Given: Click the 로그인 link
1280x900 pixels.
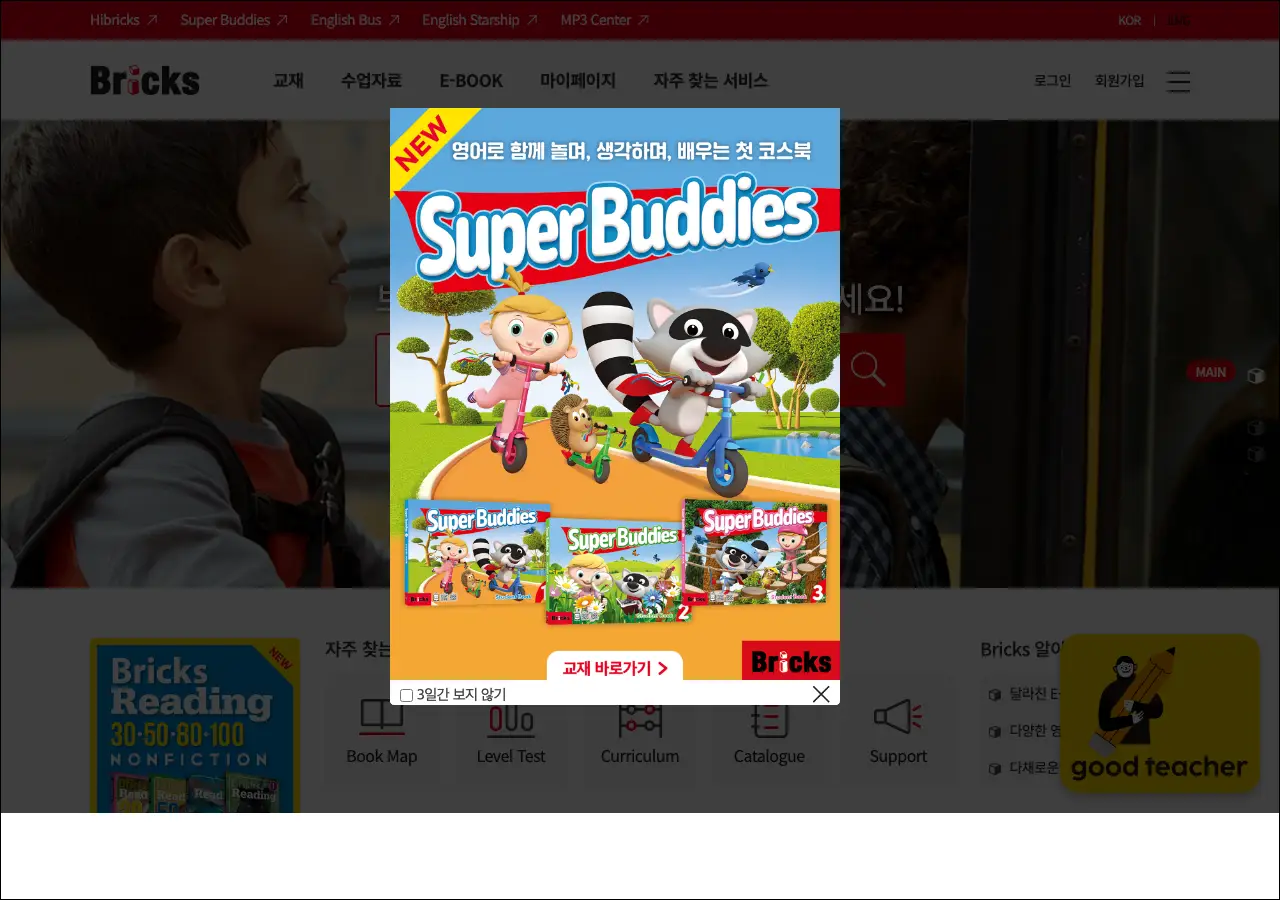Looking at the screenshot, I should (1052, 81).
